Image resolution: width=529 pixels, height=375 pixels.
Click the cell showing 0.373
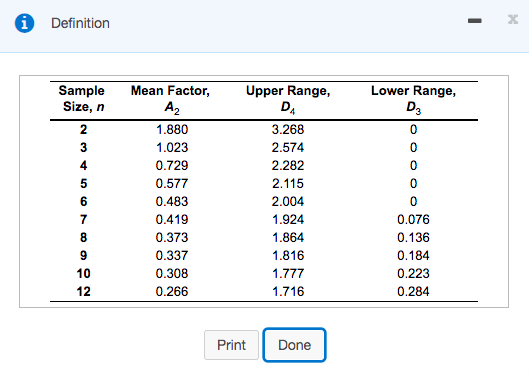(x=172, y=237)
